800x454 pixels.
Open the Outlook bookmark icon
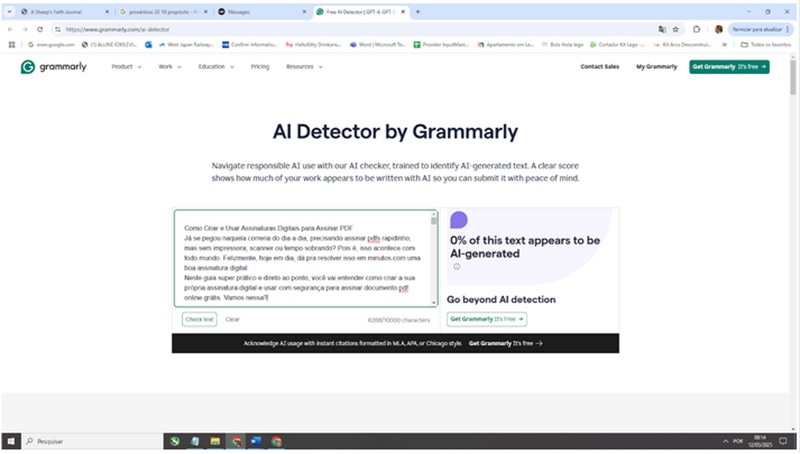tap(148, 45)
